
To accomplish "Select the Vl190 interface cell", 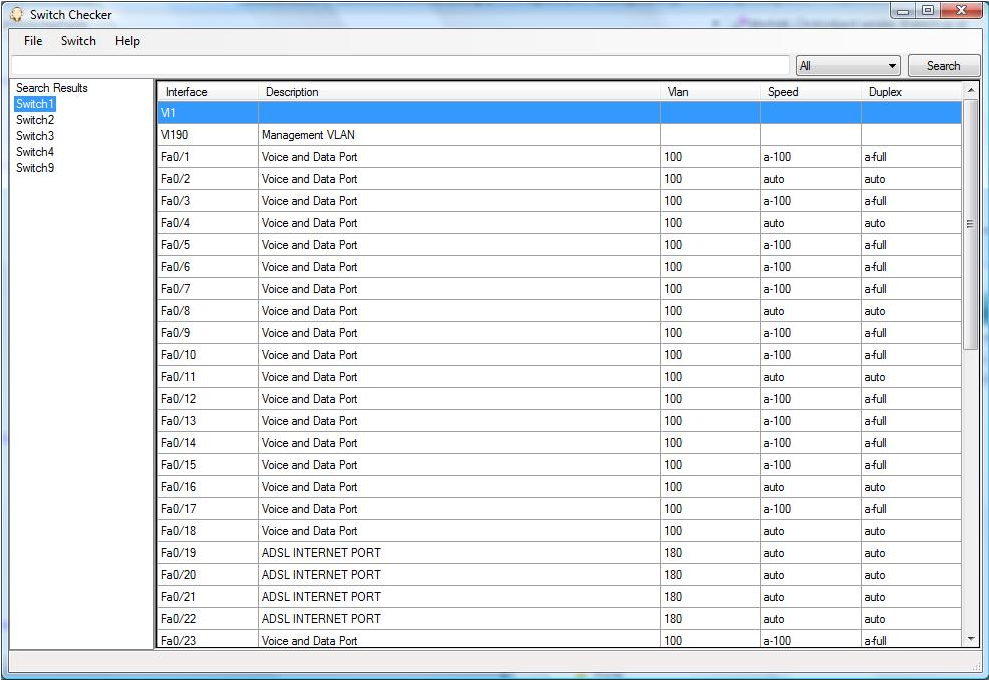I will coord(208,135).
